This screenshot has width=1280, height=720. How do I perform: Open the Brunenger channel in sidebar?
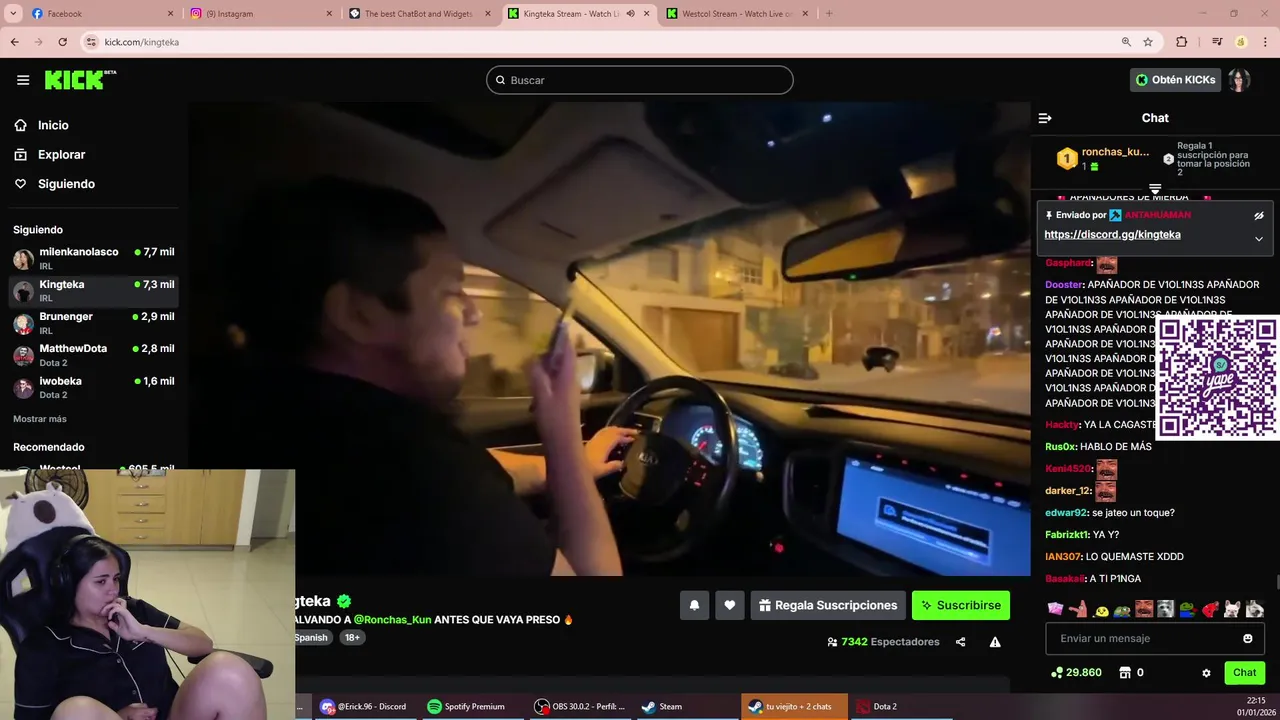[x=94, y=323]
